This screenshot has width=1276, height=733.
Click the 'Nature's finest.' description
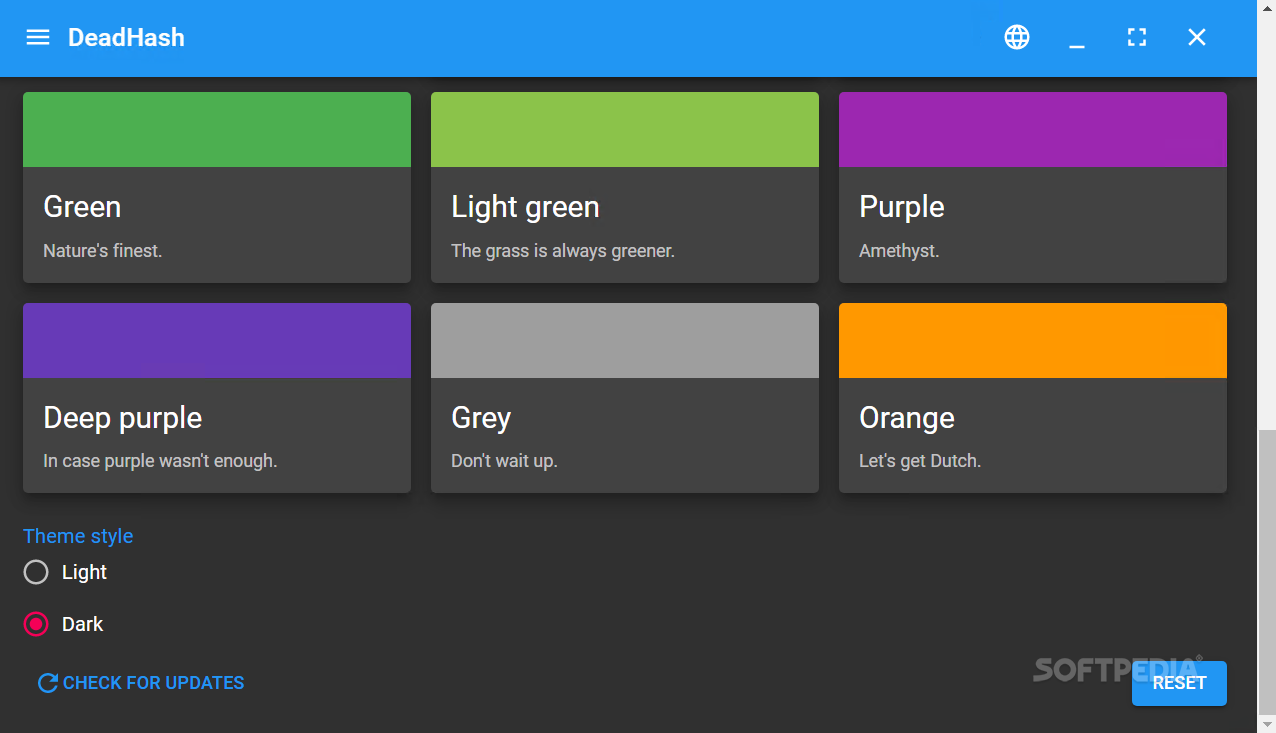coord(103,251)
